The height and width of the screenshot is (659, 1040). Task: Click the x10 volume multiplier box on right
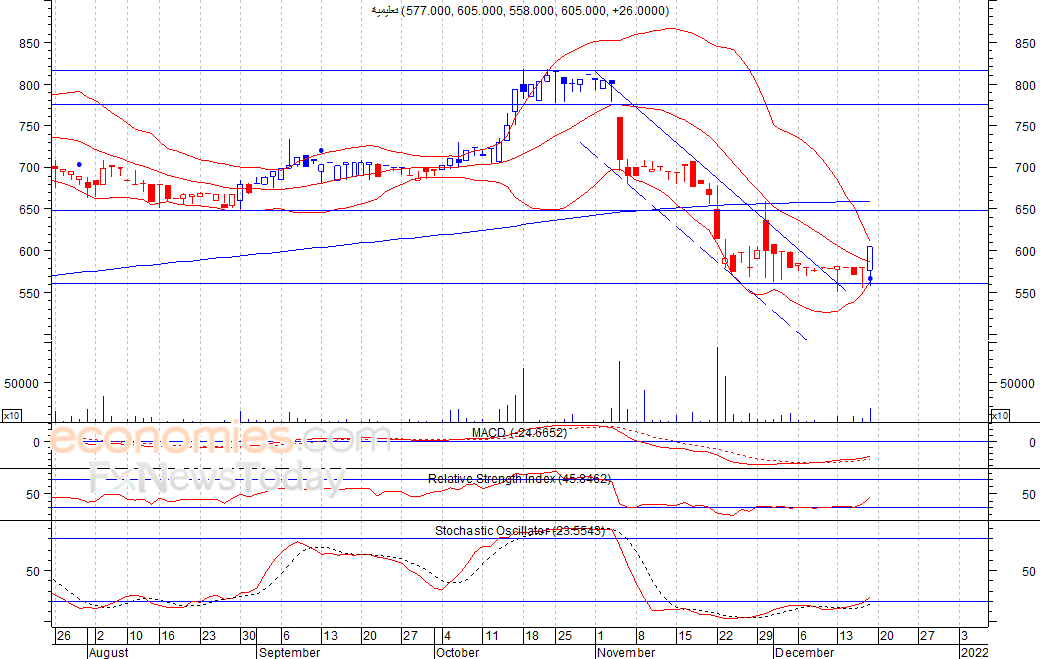coord(999,416)
